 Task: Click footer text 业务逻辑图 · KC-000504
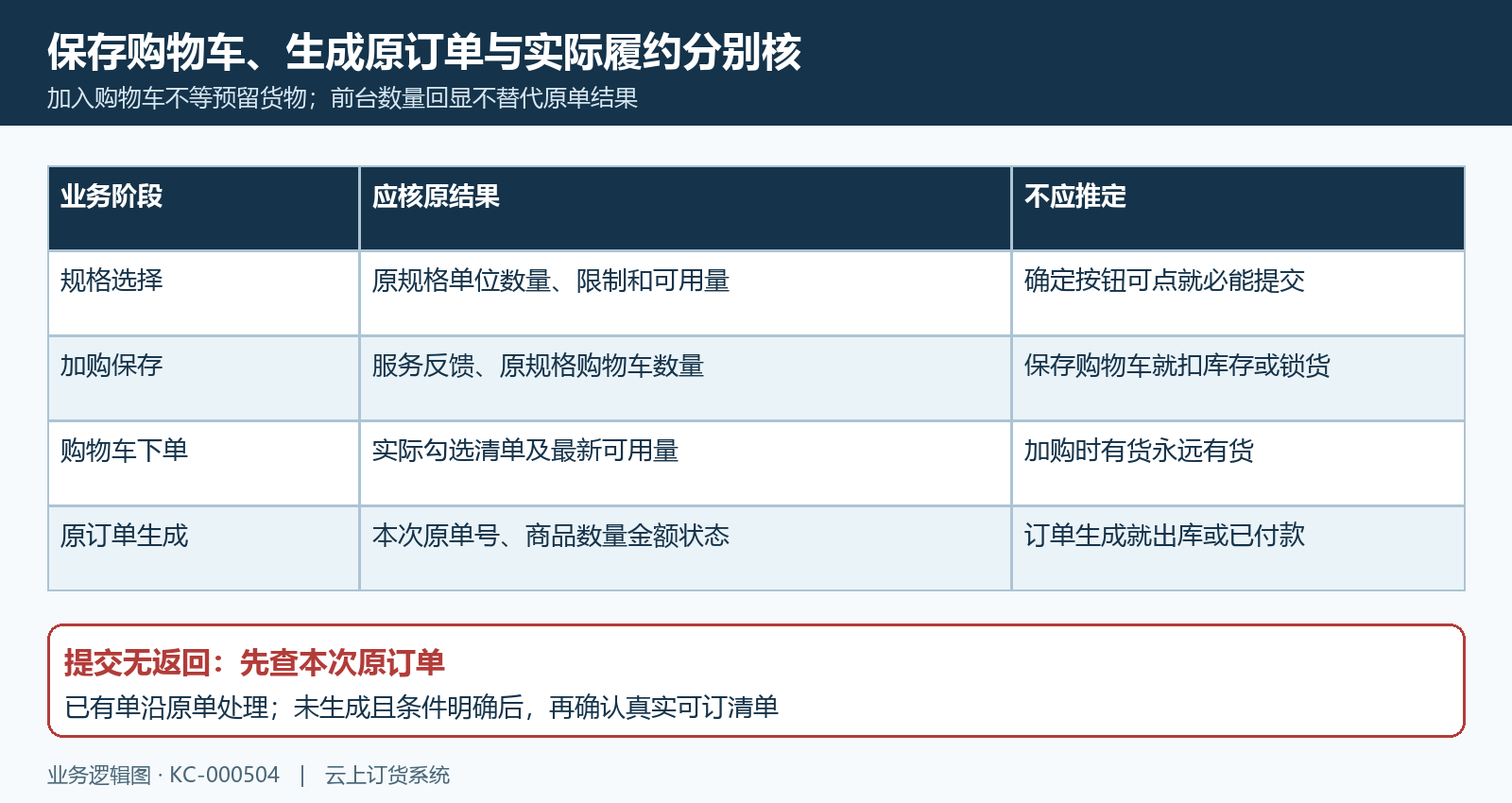(x=163, y=776)
